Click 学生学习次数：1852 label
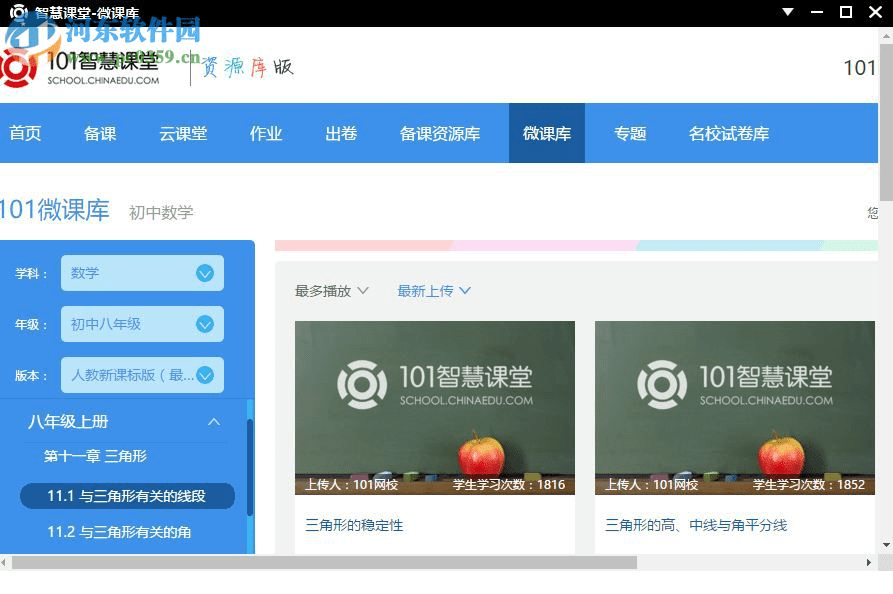Screen dimensions: 893x594 click(809, 485)
